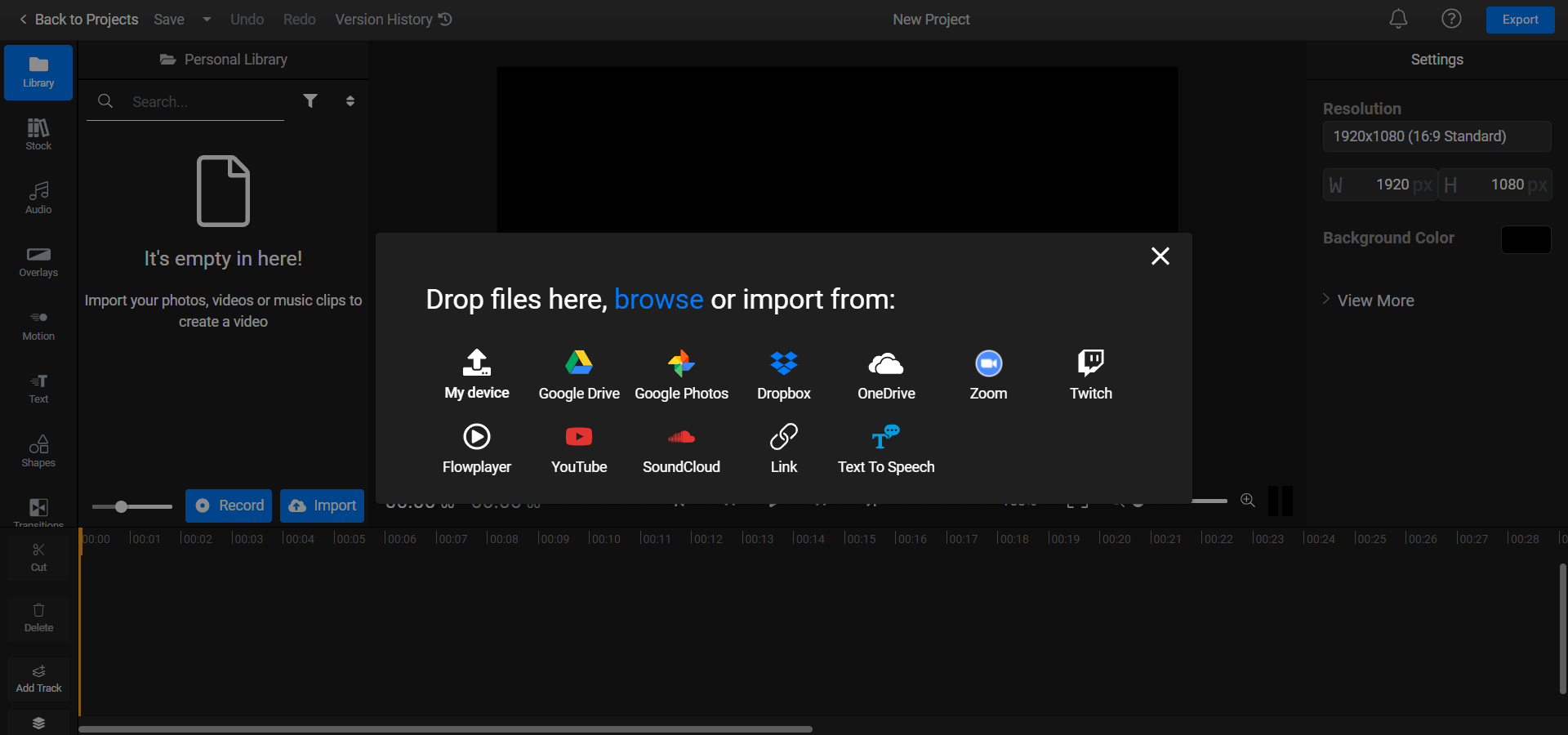Open Text To Speech import
Image resolution: width=1568 pixels, height=735 pixels.
886,448
